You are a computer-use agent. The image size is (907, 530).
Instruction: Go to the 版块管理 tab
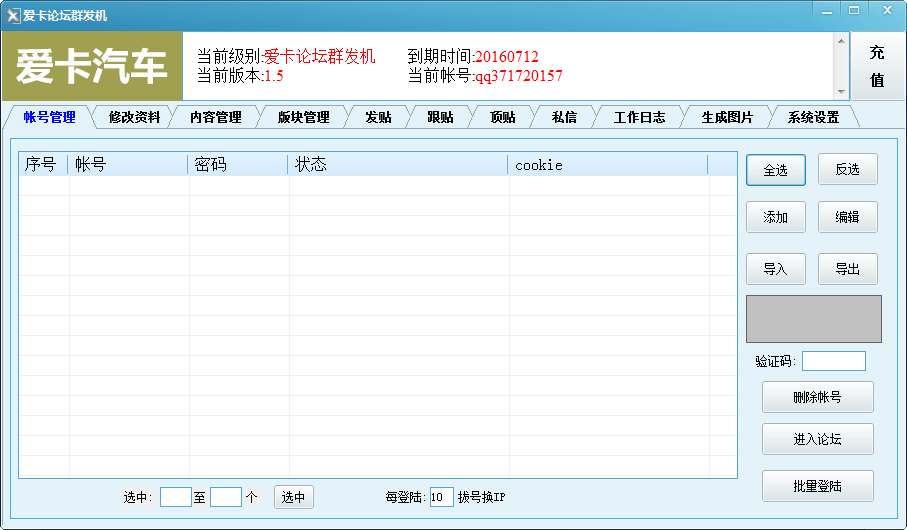303,117
